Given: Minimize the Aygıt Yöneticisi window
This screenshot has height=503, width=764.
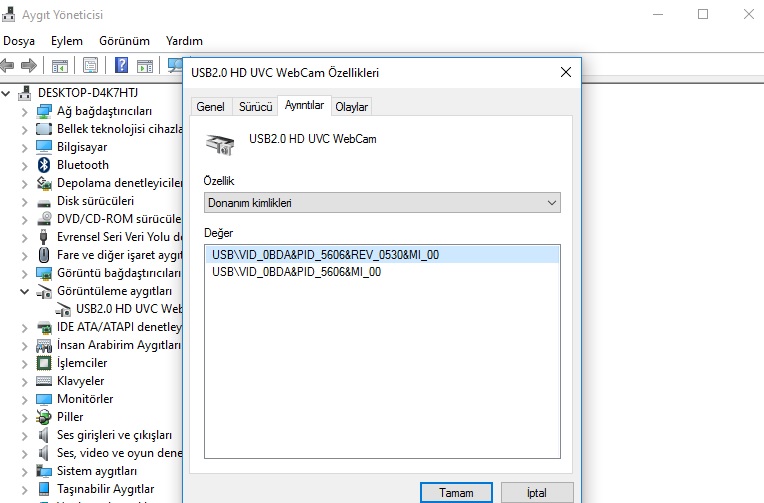Looking at the screenshot, I should [658, 14].
